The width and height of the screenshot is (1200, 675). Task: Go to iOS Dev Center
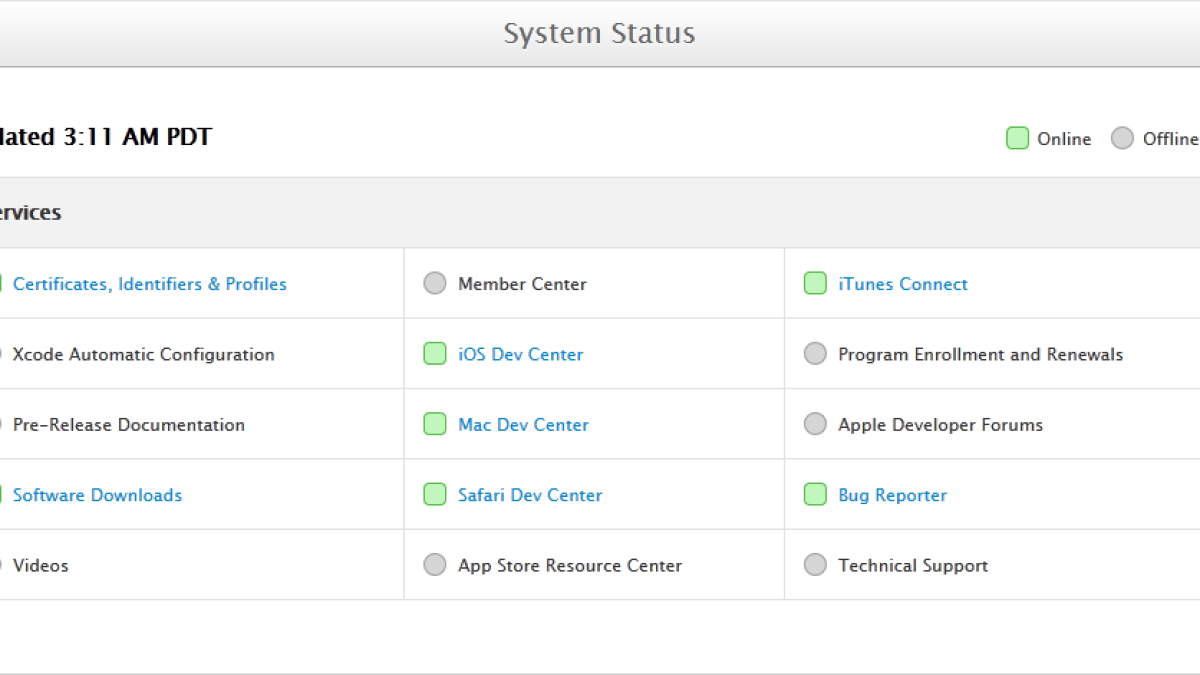pyautogui.click(x=520, y=354)
